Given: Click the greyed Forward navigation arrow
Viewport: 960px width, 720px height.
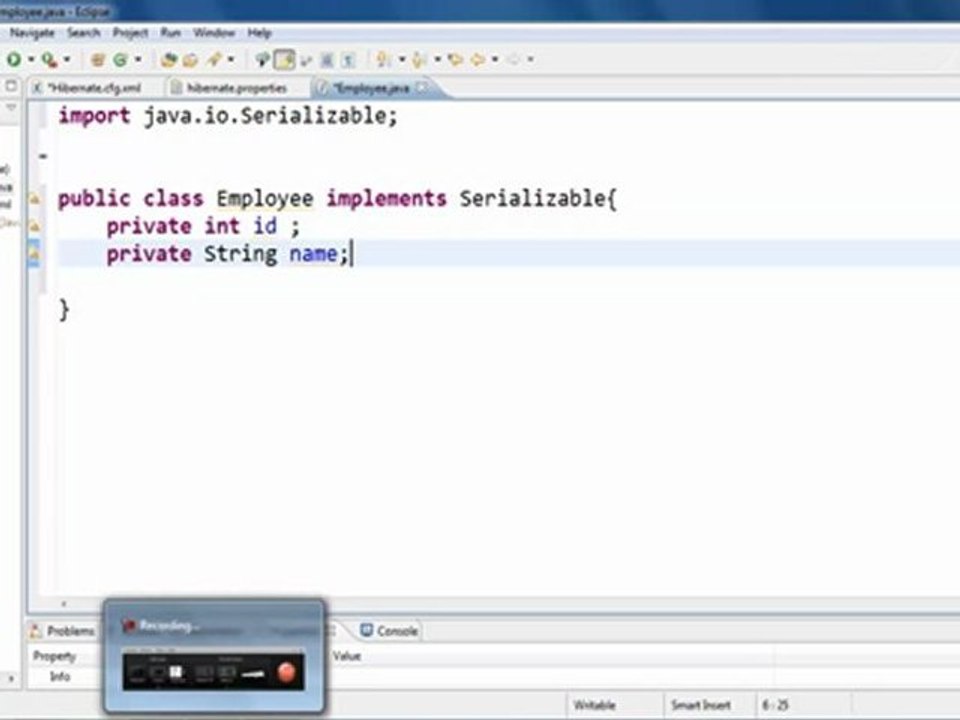Looking at the screenshot, I should click(x=514, y=59).
